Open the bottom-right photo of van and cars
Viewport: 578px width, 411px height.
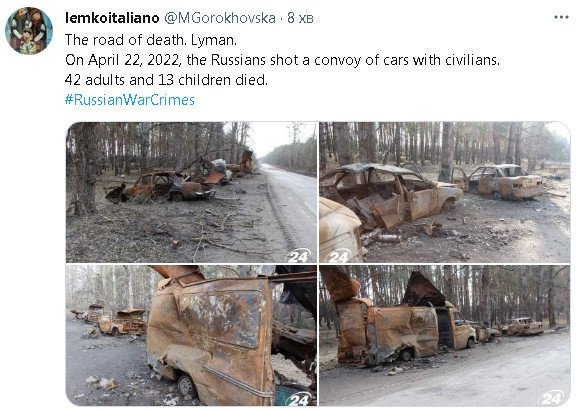point(445,335)
